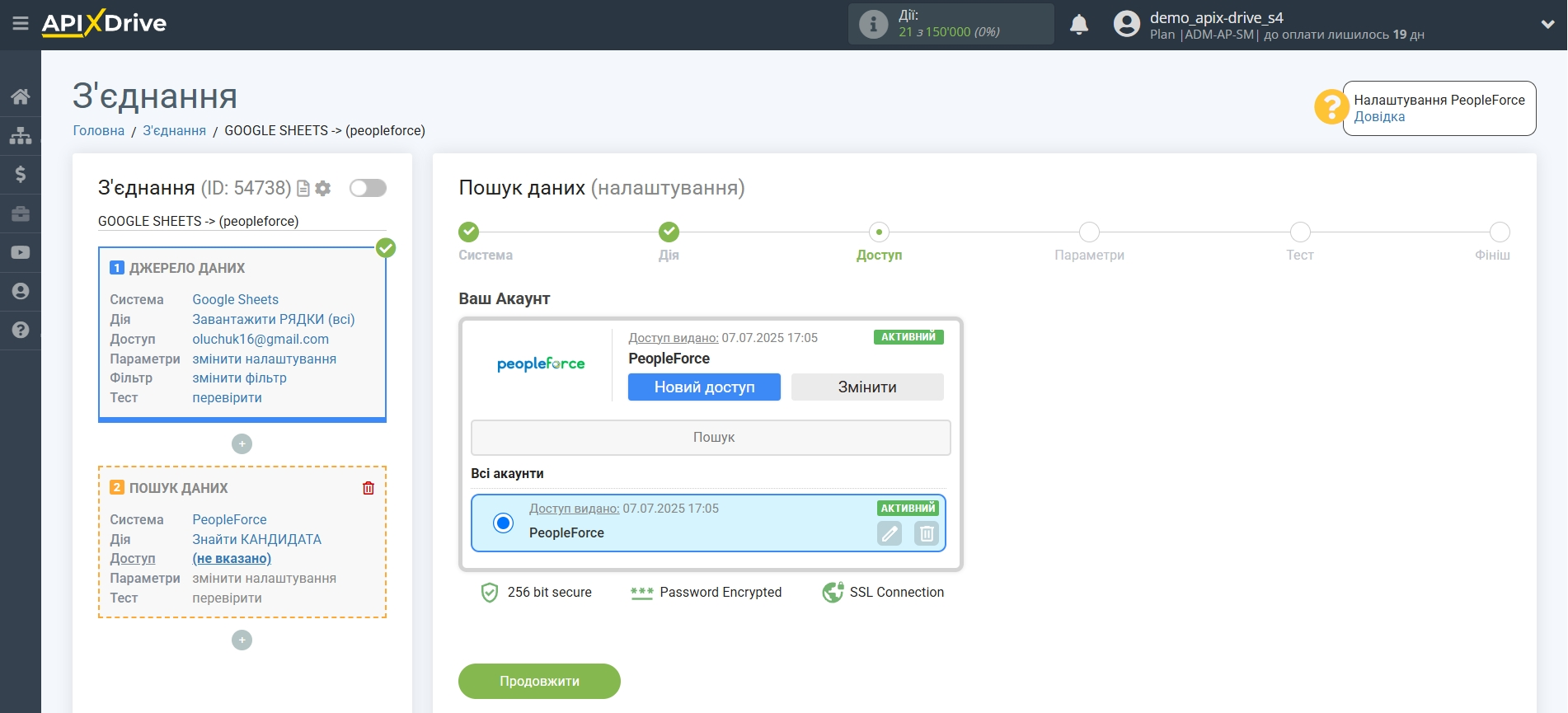1568x713 pixels.
Task: Delete the PeopleForce account trash icon
Action: click(x=927, y=534)
